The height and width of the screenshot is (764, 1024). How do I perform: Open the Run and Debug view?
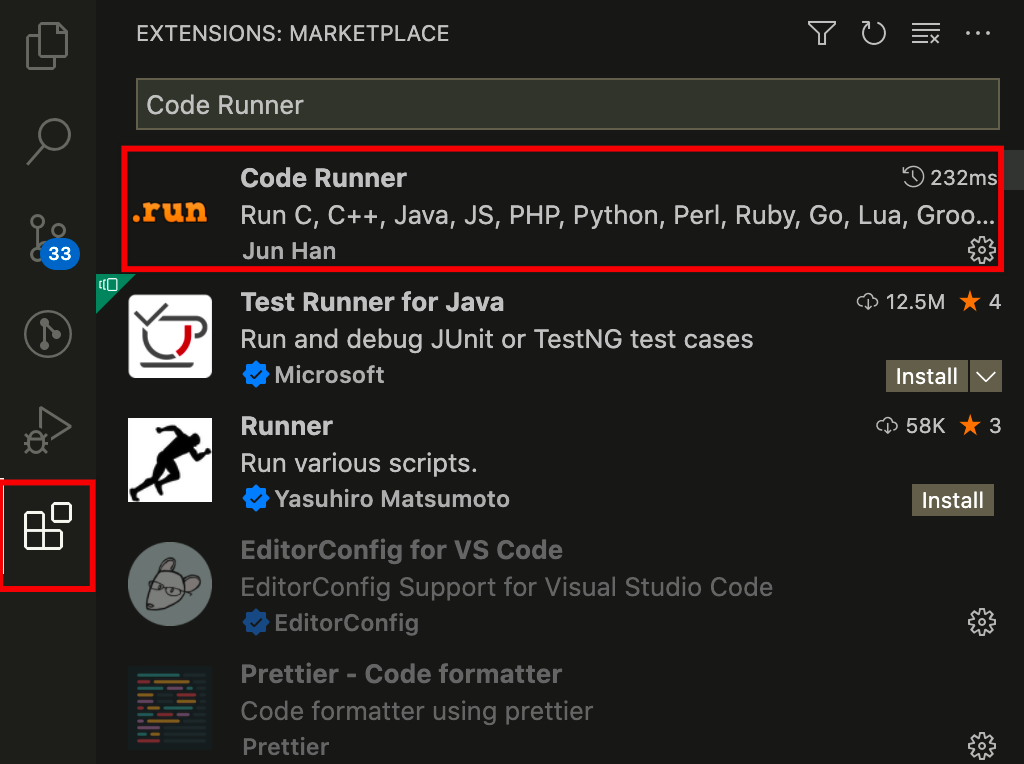pyautogui.click(x=47, y=430)
